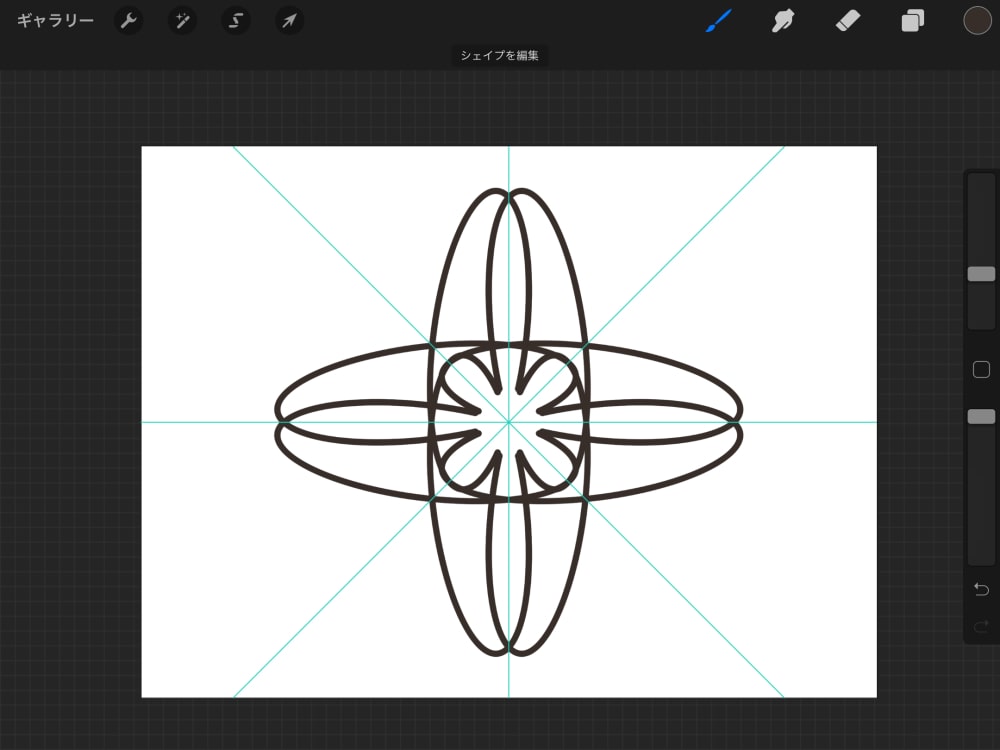
Task: Adjust the brush size slider on the sidebar
Action: point(981,274)
